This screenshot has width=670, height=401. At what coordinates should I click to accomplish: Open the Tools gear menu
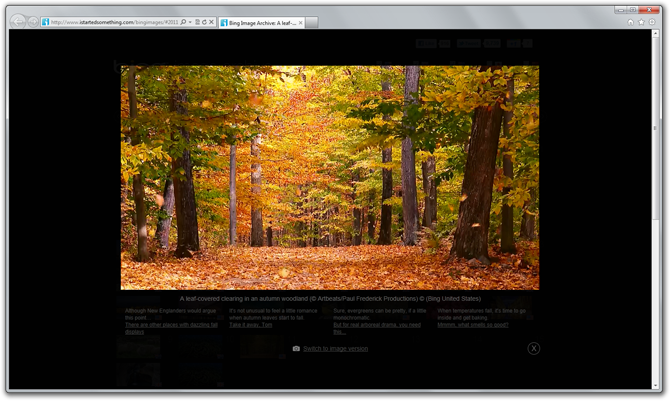tap(652, 22)
